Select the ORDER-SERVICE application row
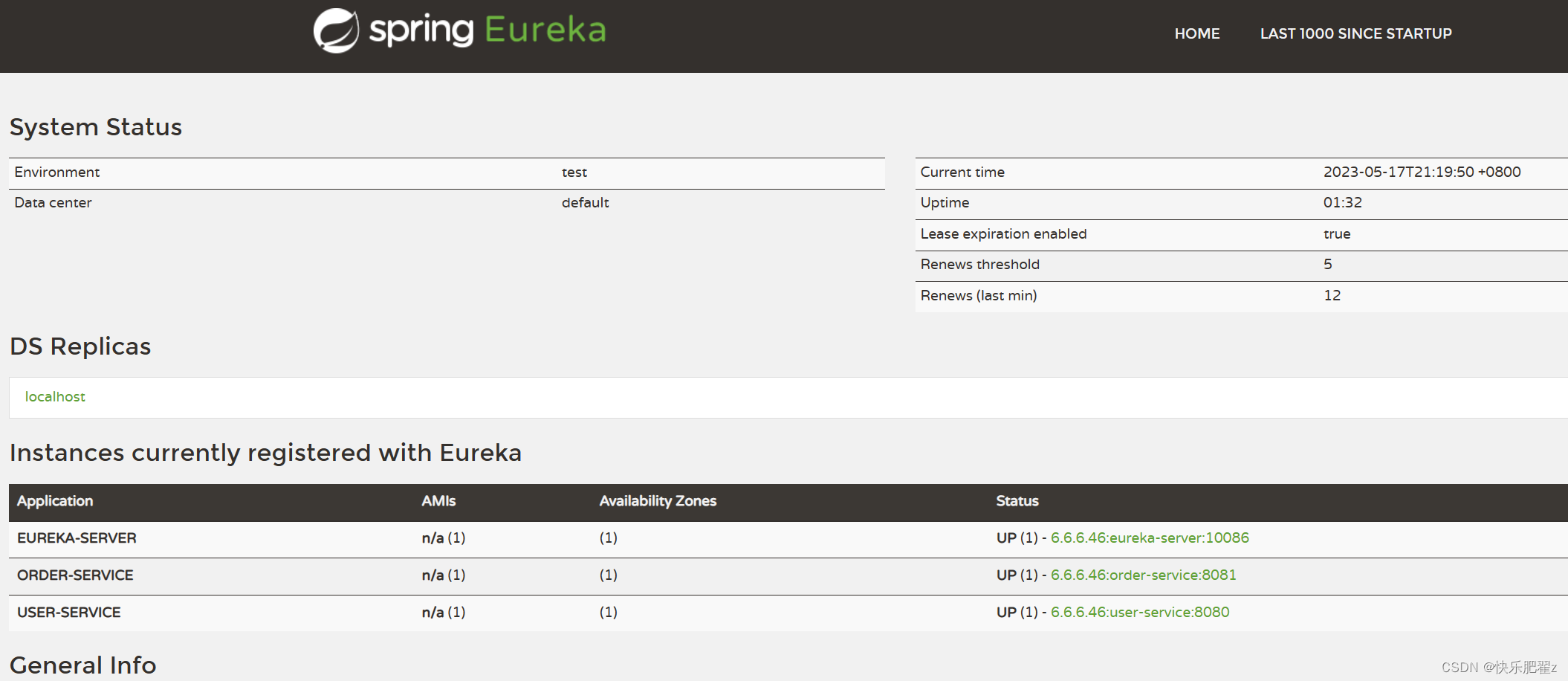 coord(75,575)
